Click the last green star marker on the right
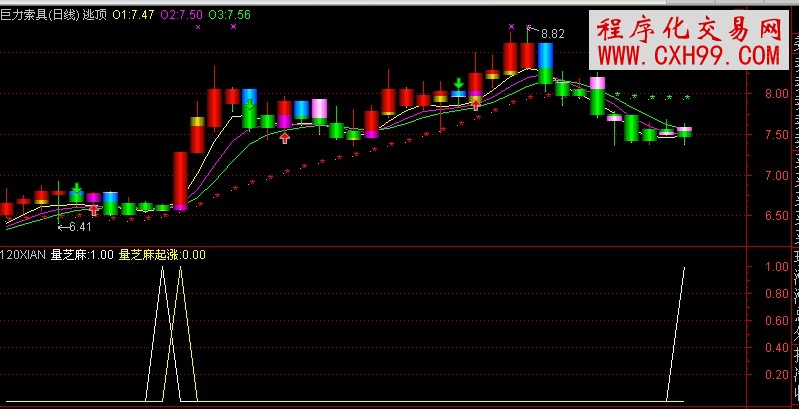799x409 pixels. pos(686,97)
